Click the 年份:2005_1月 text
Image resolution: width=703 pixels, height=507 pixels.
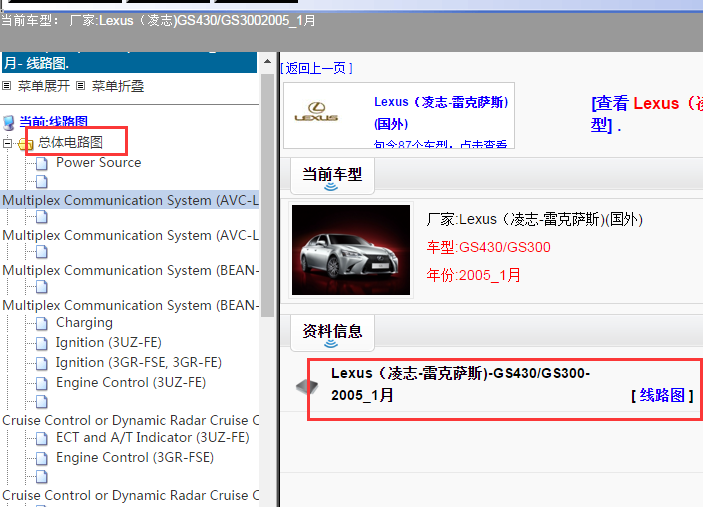point(473,275)
